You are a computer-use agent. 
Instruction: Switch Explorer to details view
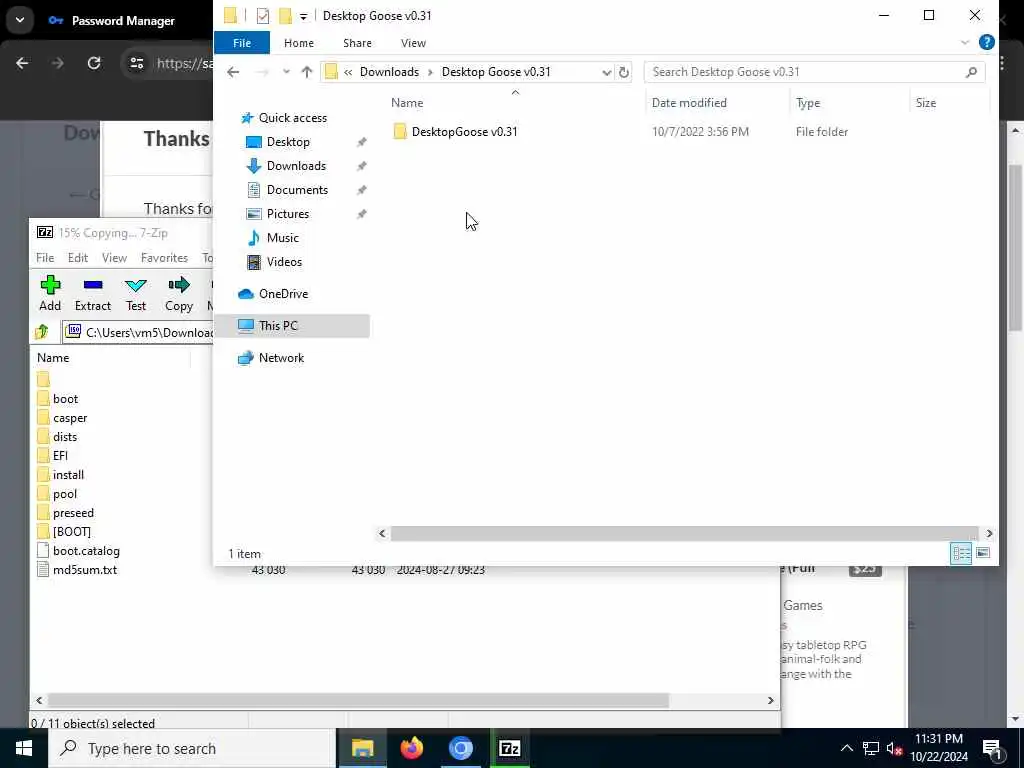click(961, 553)
